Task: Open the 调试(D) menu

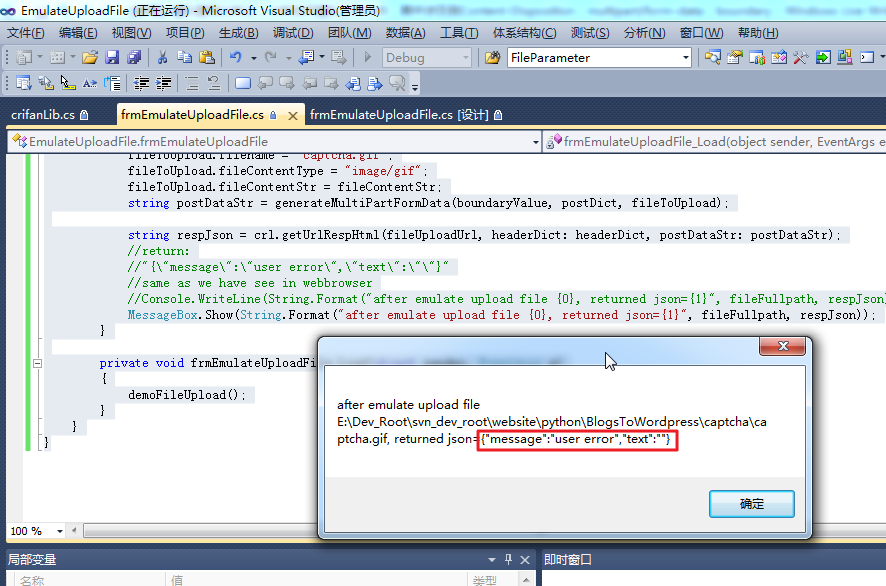Action: coord(293,33)
